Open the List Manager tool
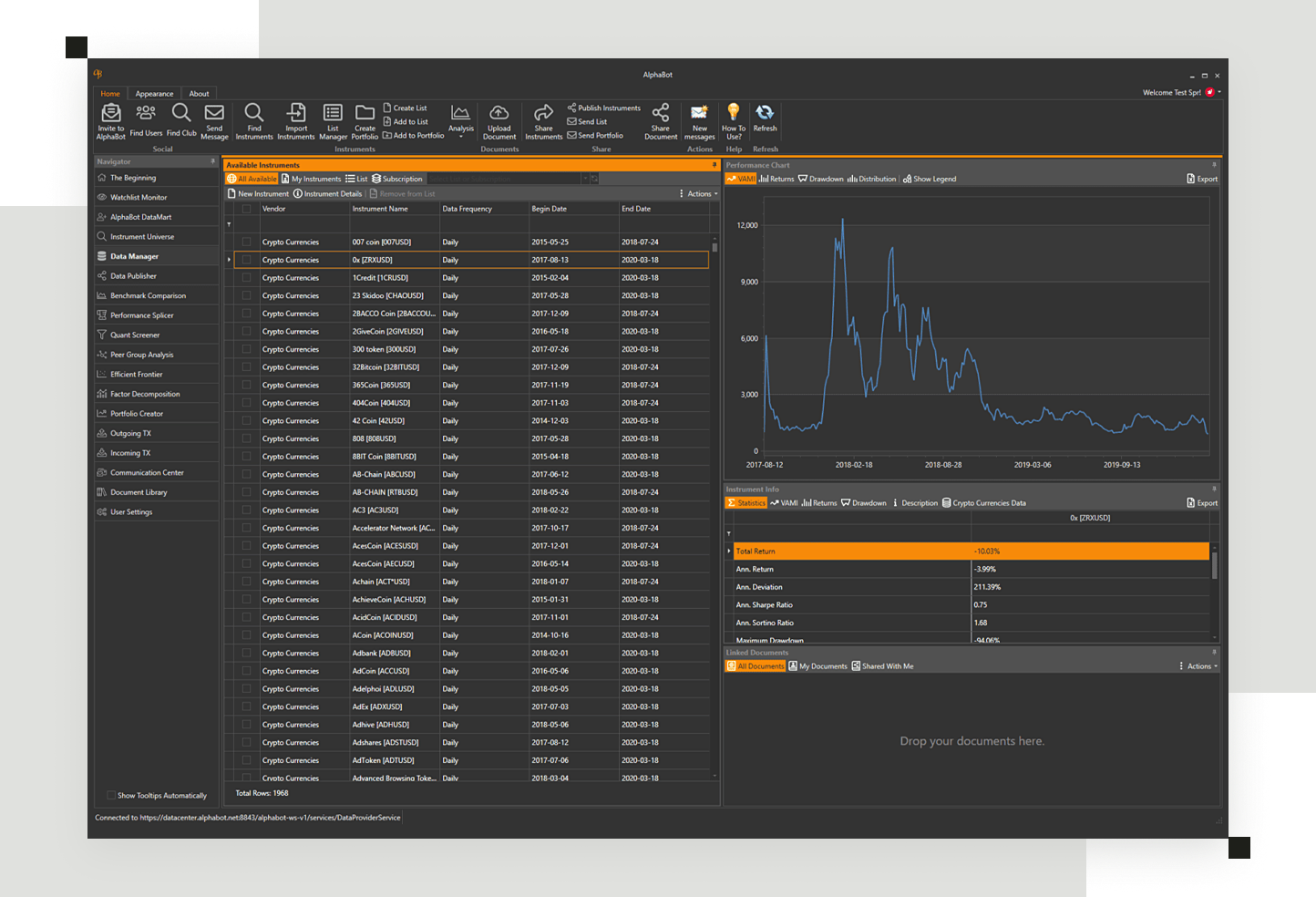 (333, 113)
